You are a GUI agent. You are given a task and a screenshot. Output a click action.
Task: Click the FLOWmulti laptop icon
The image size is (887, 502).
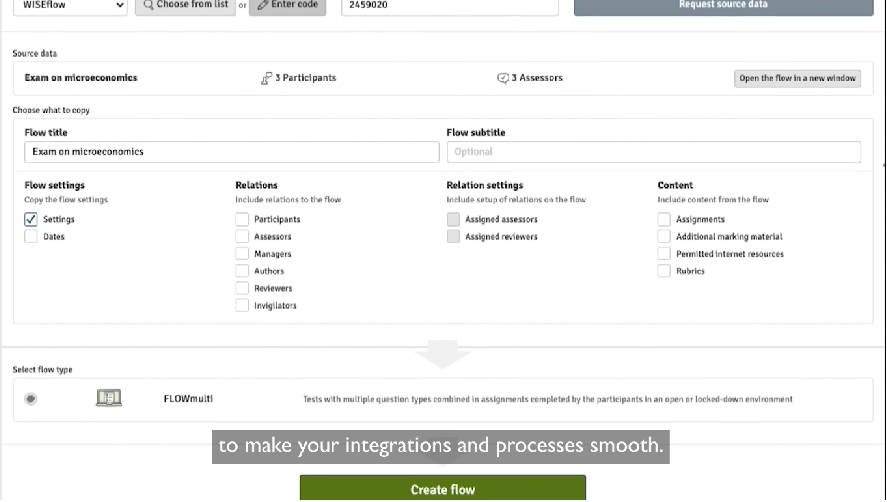108,398
